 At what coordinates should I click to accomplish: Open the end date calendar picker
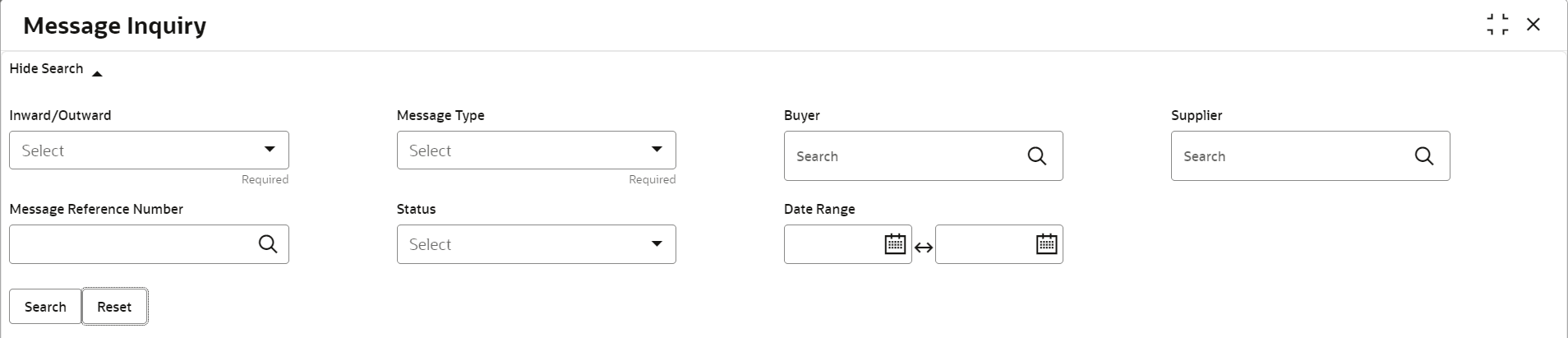1046,244
